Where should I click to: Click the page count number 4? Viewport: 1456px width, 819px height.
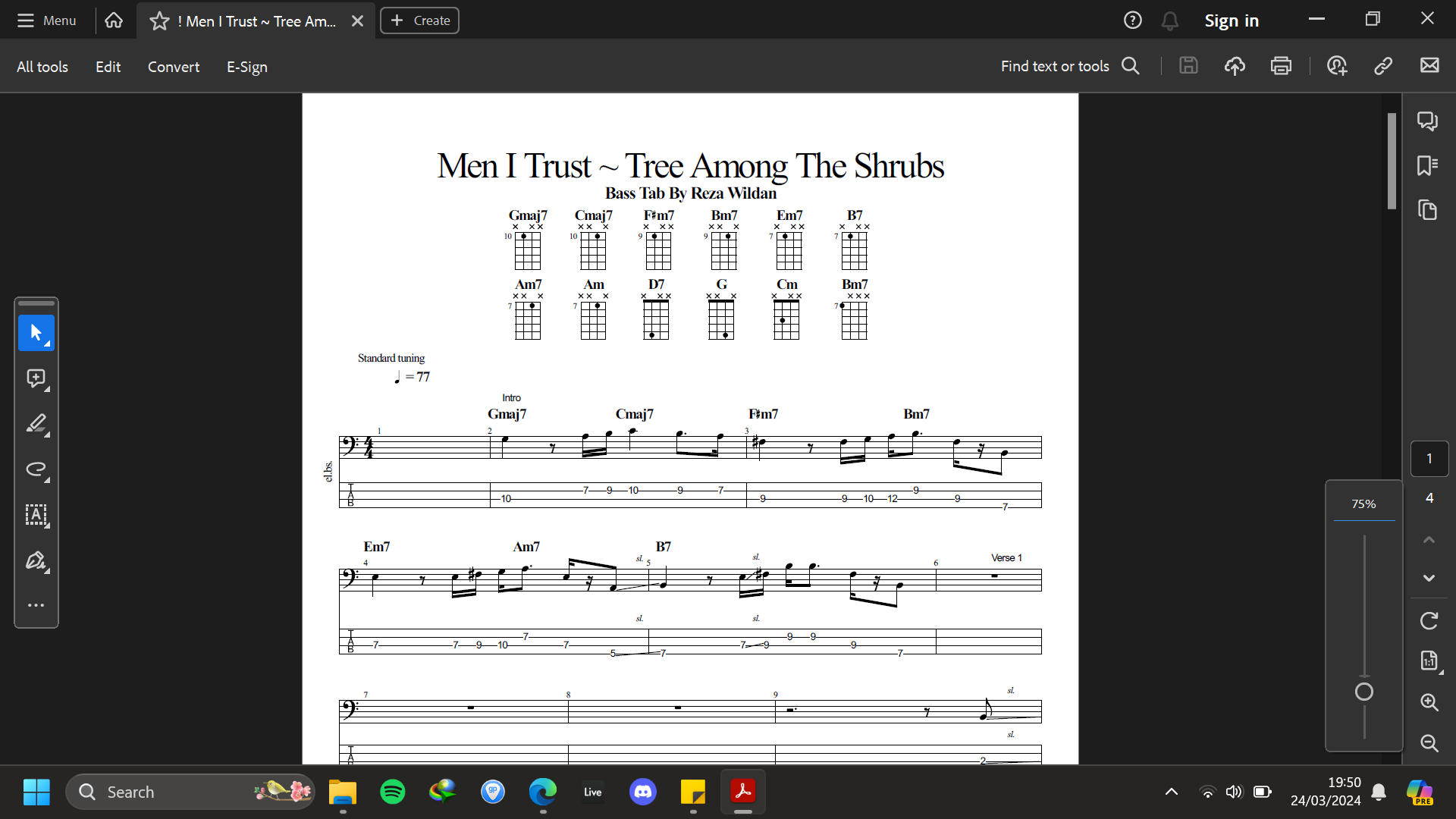coord(1429,497)
